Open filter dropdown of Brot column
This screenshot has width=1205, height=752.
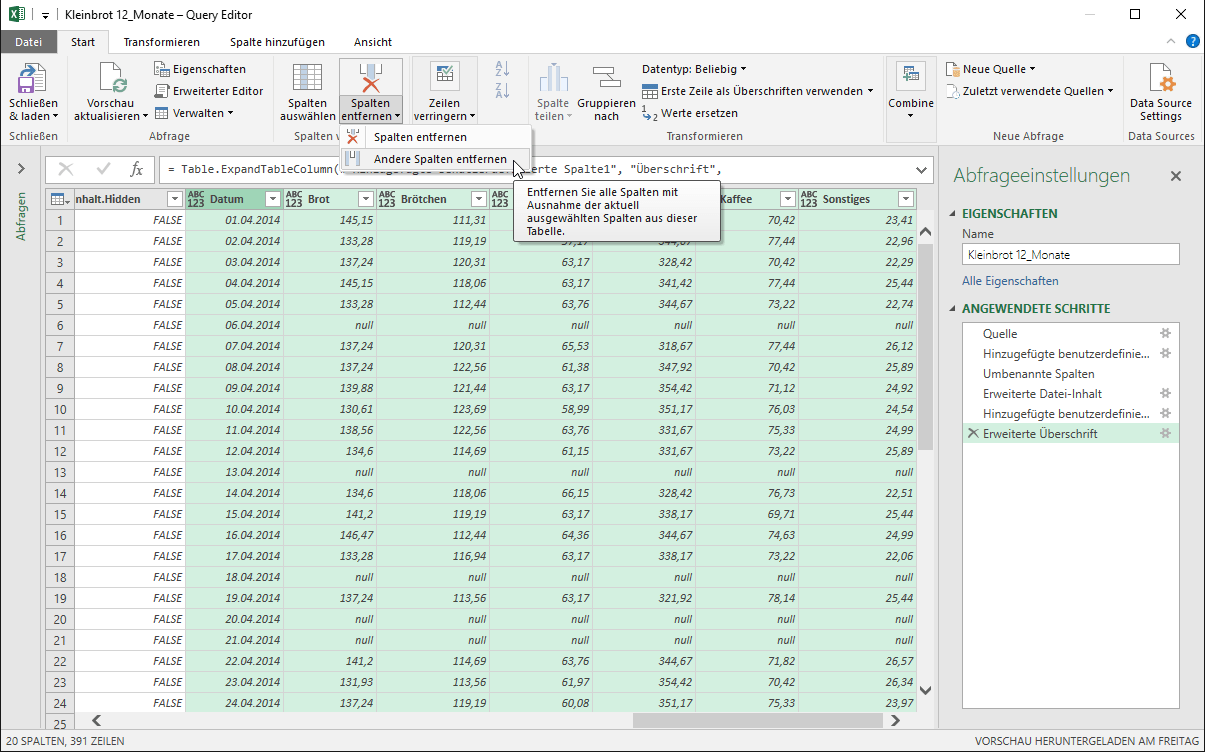[x=365, y=199]
